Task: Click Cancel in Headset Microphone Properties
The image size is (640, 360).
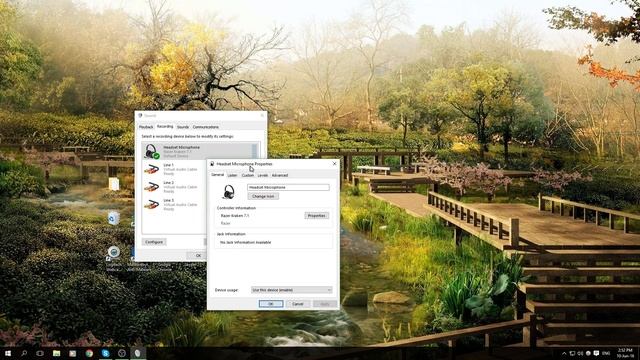Action: 298,304
